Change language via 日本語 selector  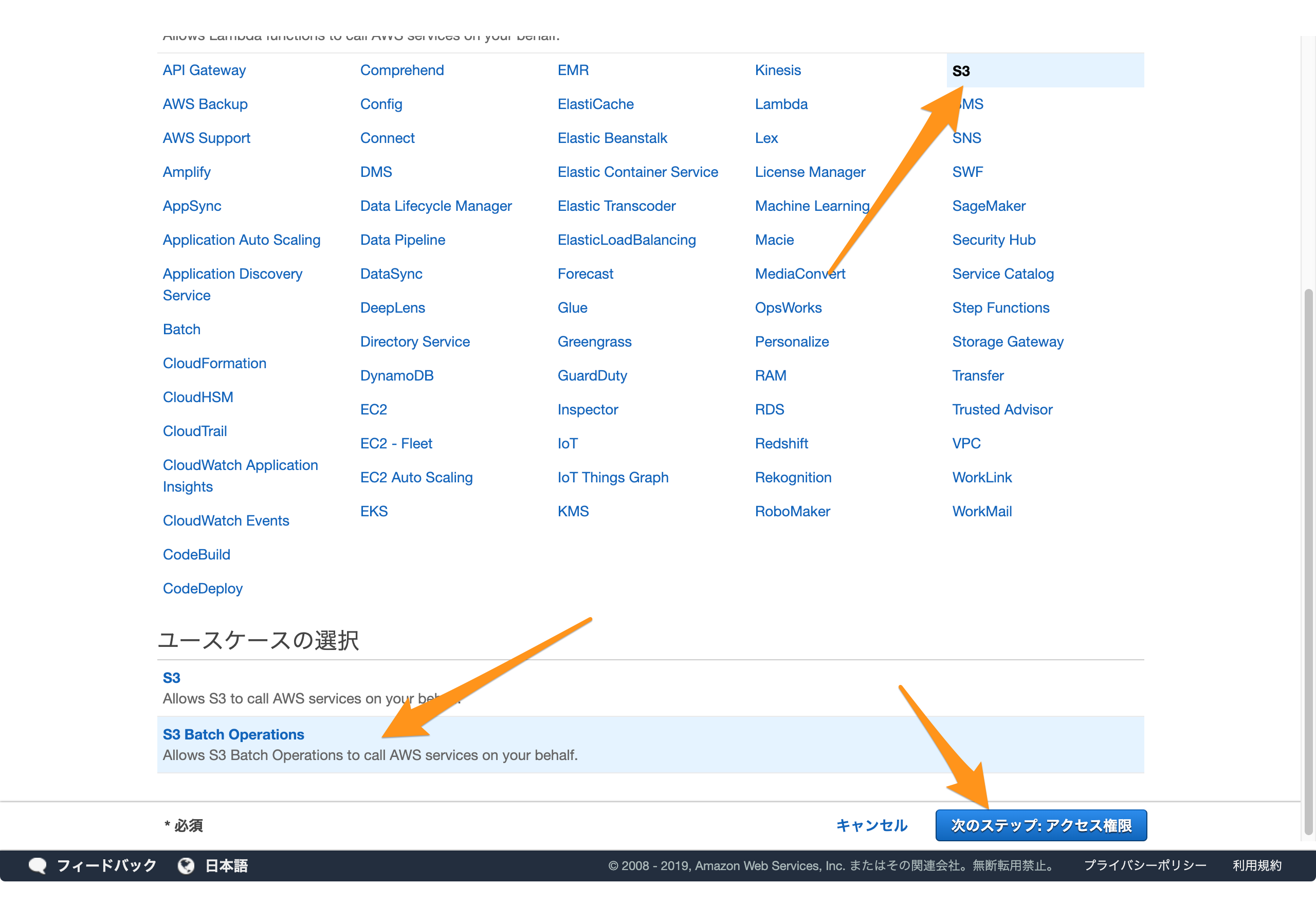pos(226,865)
